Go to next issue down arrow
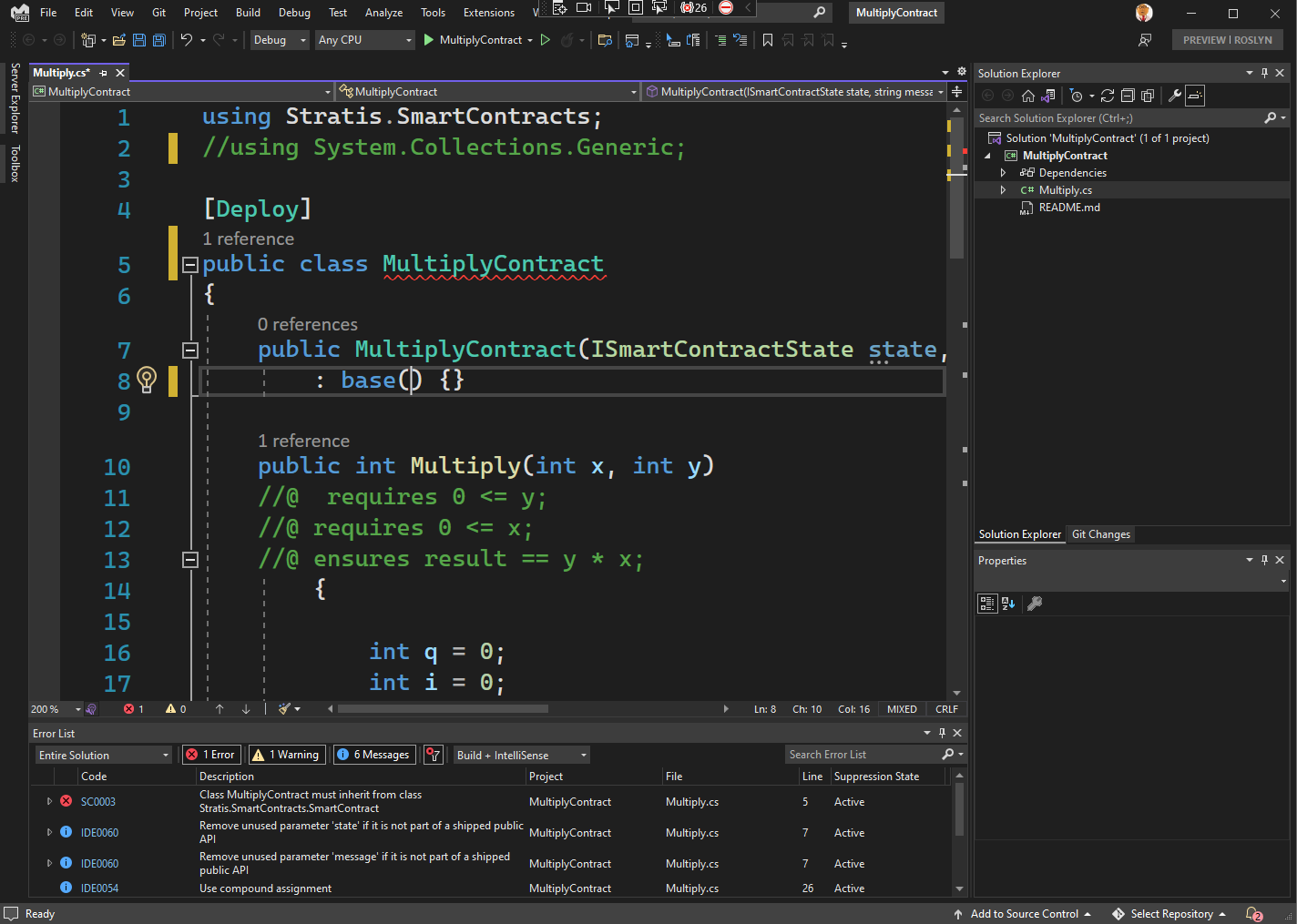This screenshot has height=924, width=1297. coord(246,709)
